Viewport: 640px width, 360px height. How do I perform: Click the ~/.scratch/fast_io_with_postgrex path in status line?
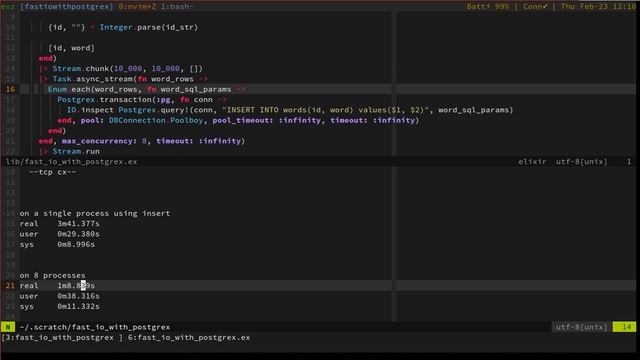pos(95,327)
